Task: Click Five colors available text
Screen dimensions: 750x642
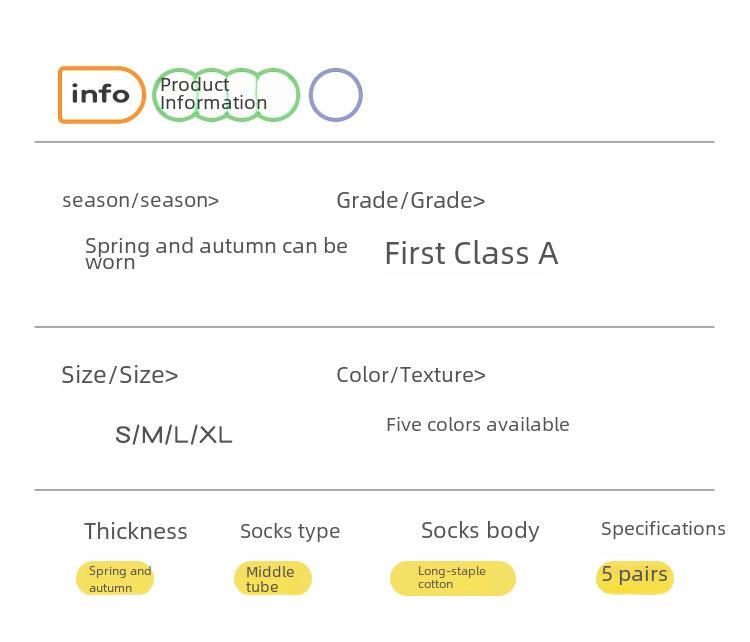Action: coord(478,425)
